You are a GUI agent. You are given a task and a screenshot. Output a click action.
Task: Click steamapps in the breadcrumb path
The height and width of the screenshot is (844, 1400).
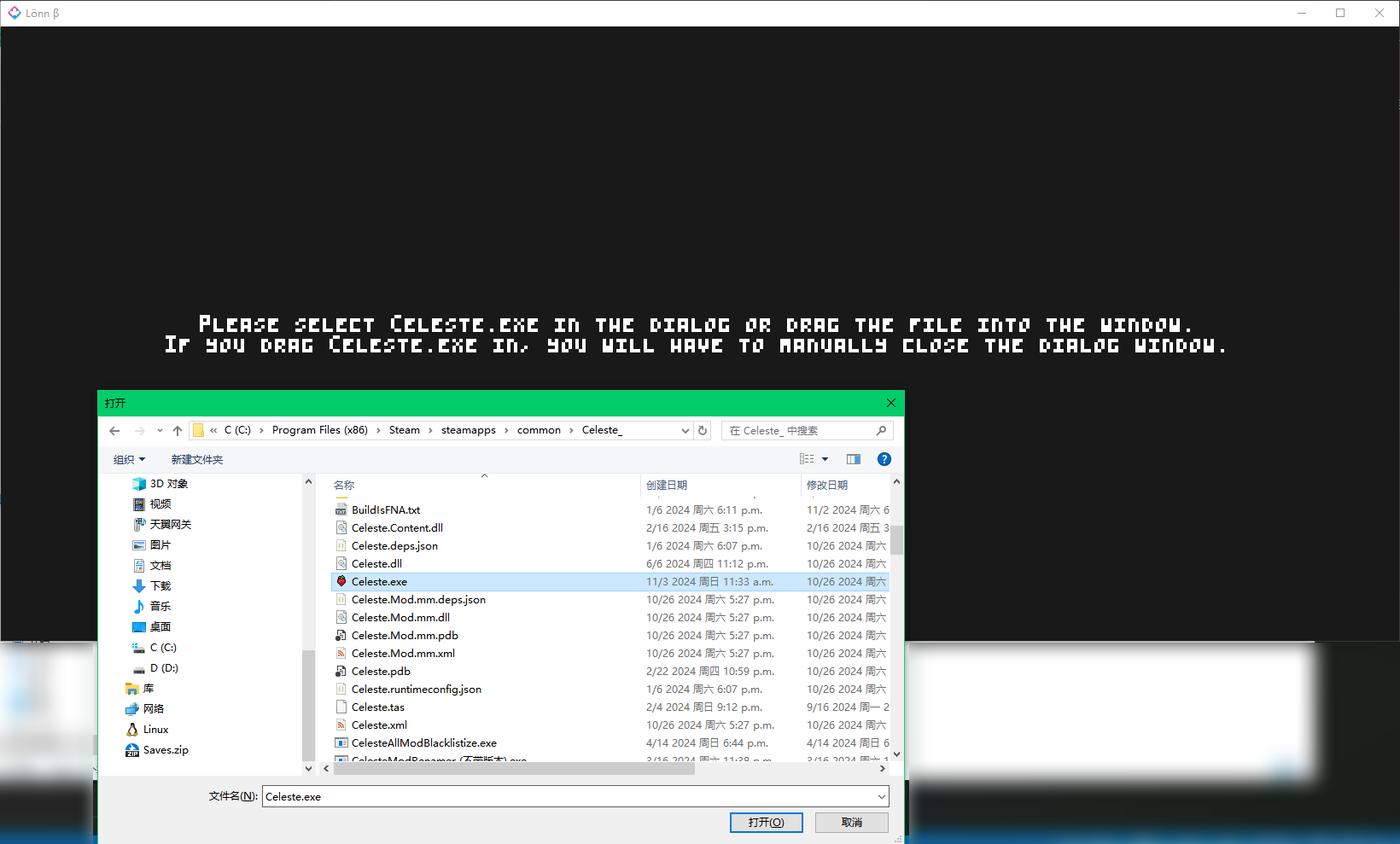[x=469, y=430]
